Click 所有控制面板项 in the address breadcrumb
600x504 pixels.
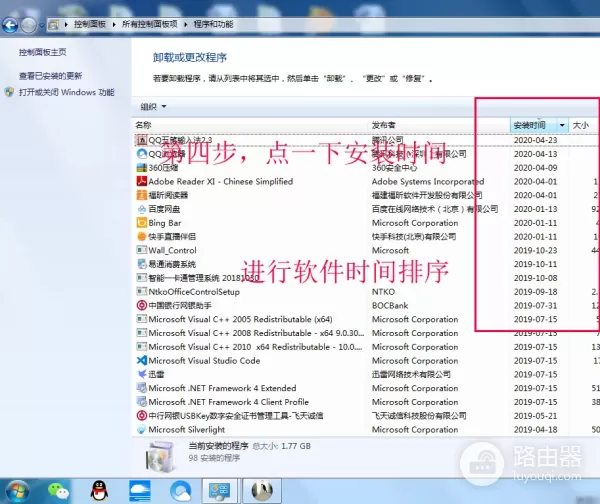tap(150, 24)
